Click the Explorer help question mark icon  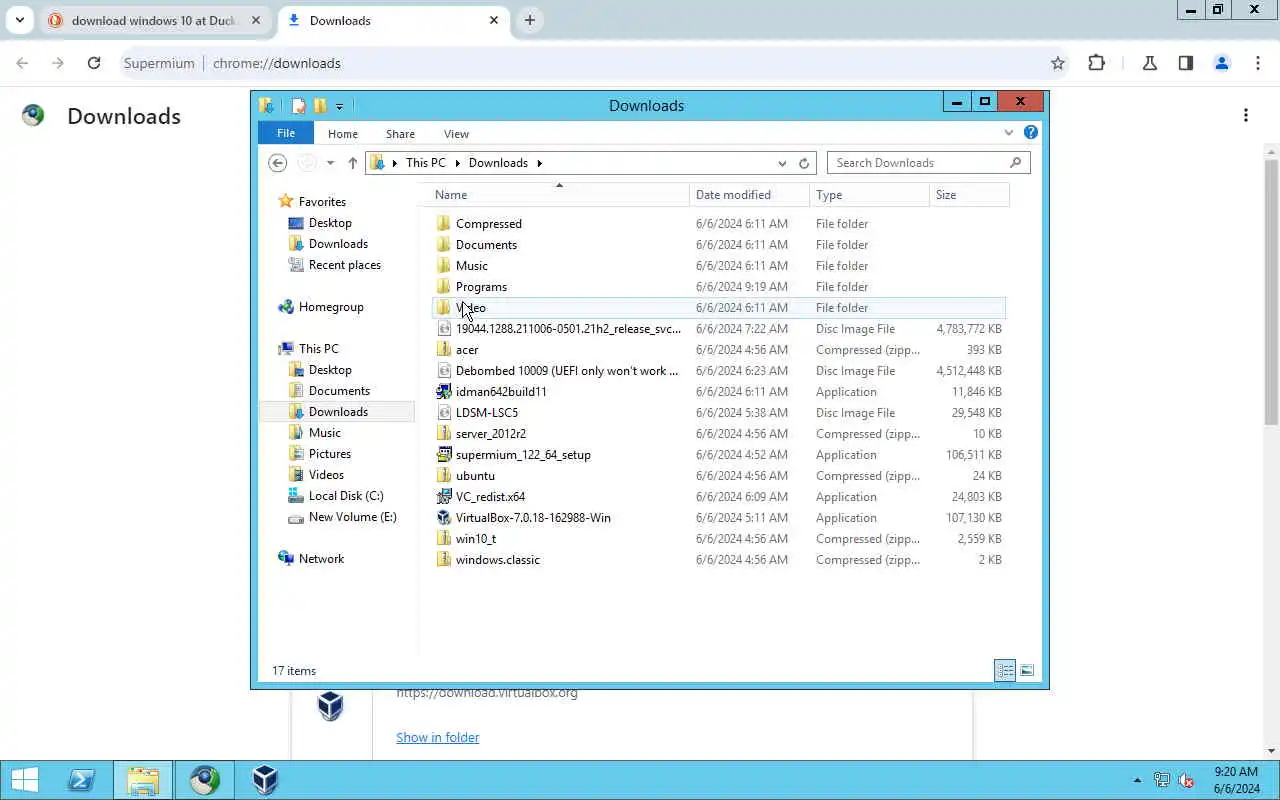[1031, 132]
